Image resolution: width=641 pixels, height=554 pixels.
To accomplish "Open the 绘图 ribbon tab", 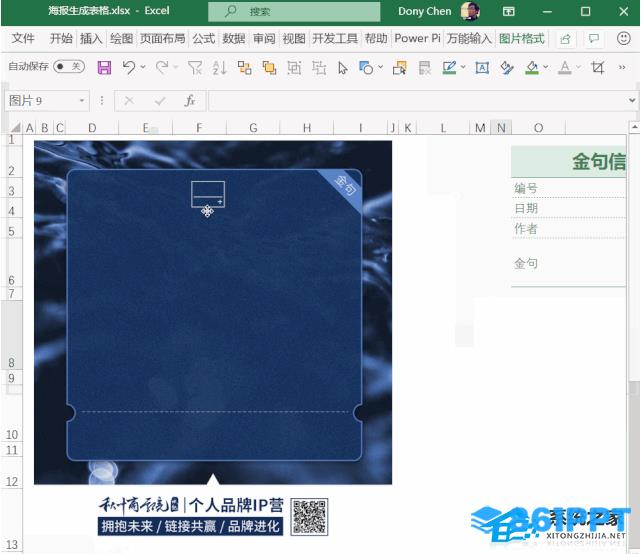I will (121, 39).
